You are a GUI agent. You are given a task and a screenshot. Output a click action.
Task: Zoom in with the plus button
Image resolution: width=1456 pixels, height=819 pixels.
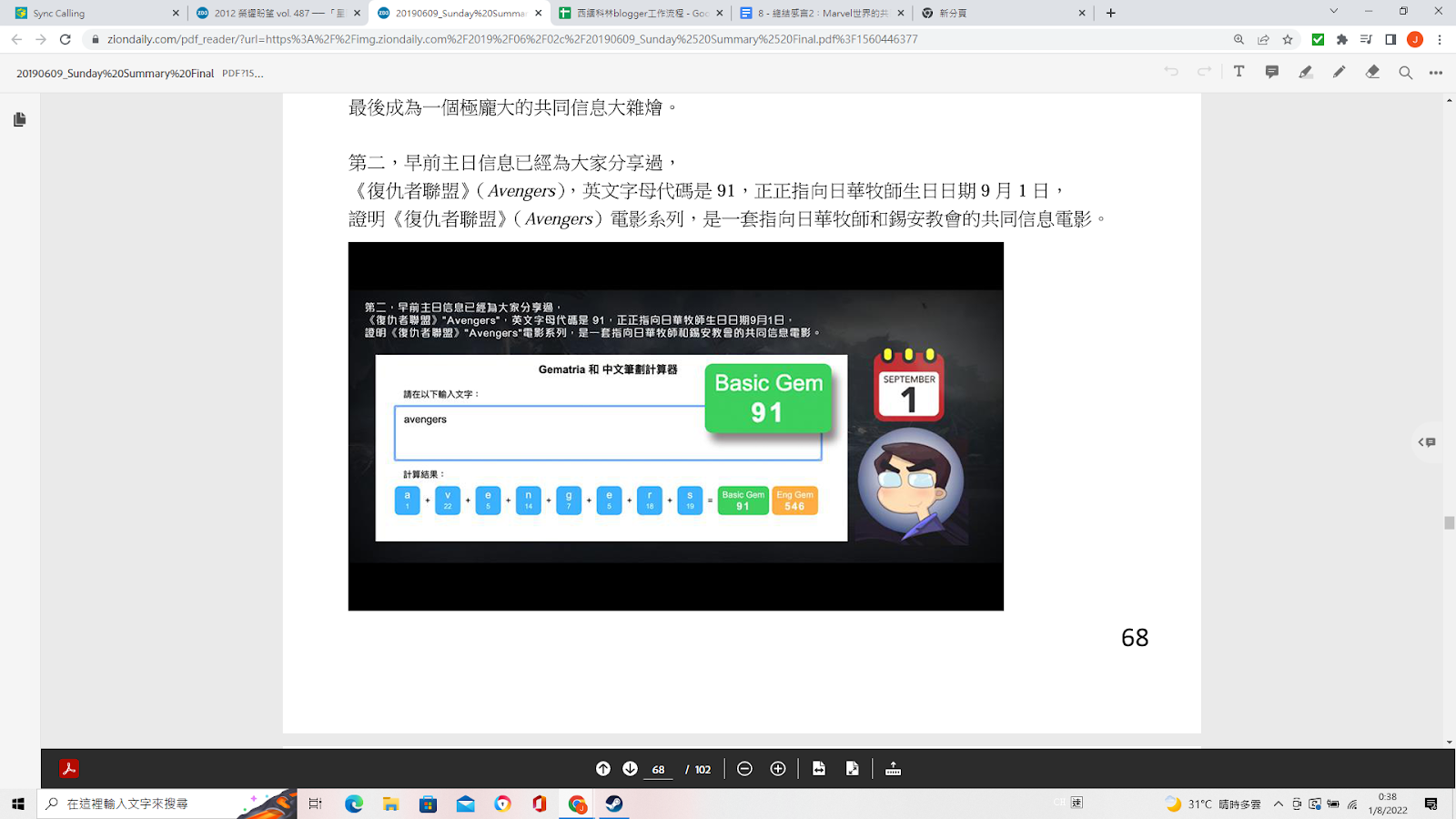point(778,769)
